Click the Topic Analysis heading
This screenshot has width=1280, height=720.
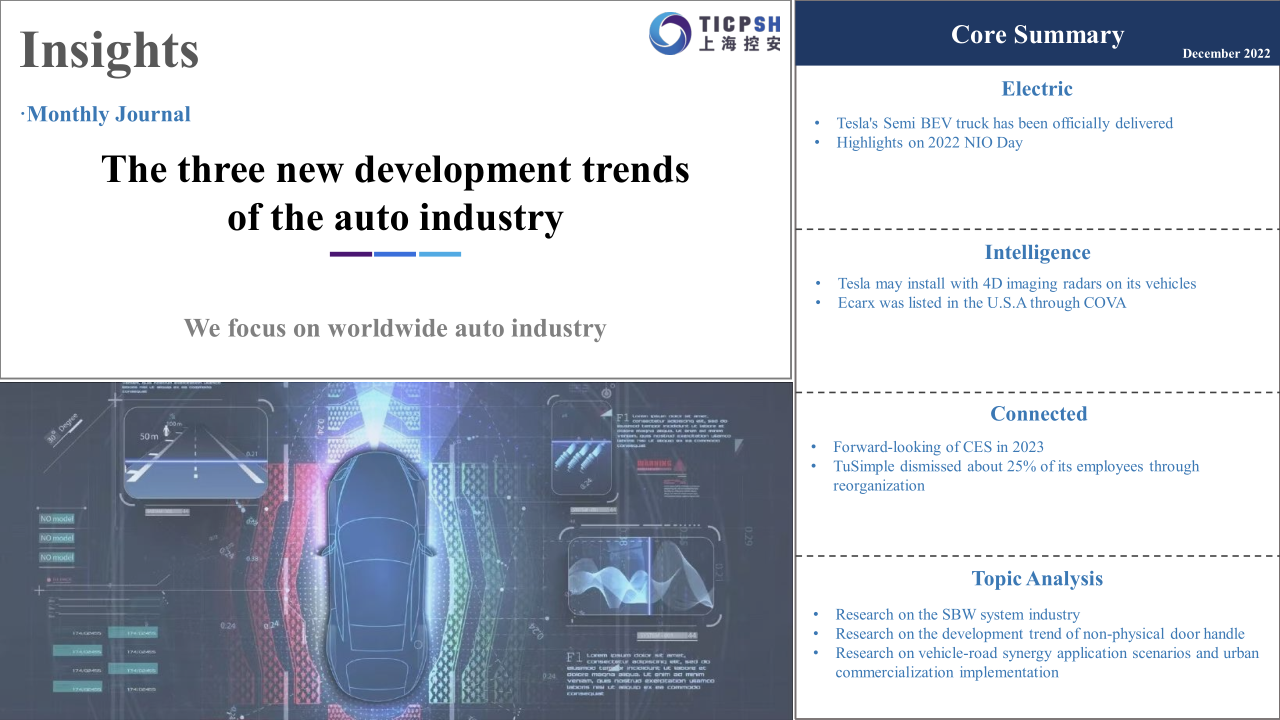tap(1037, 579)
